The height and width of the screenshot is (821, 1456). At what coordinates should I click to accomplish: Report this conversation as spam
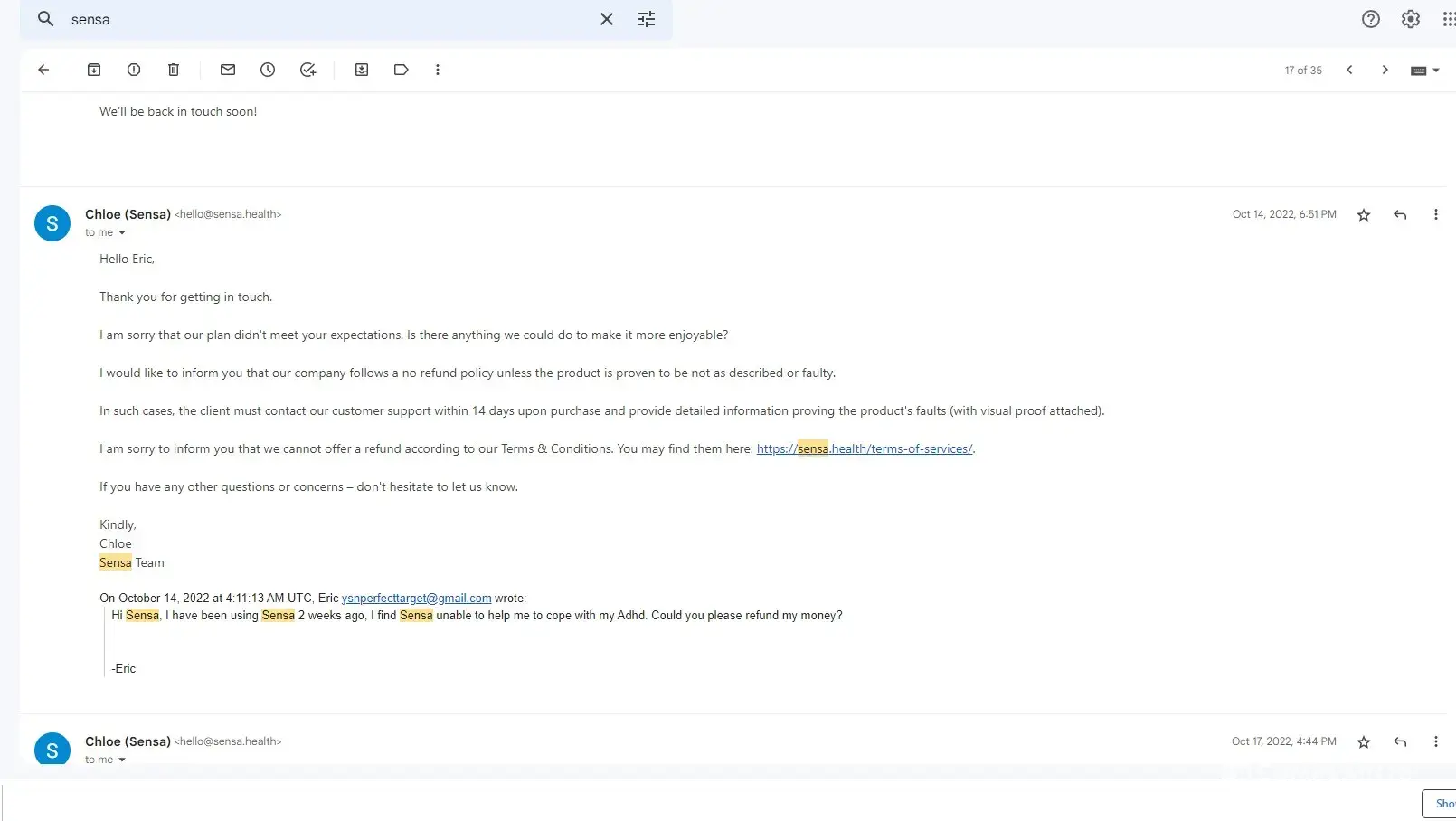[134, 70]
